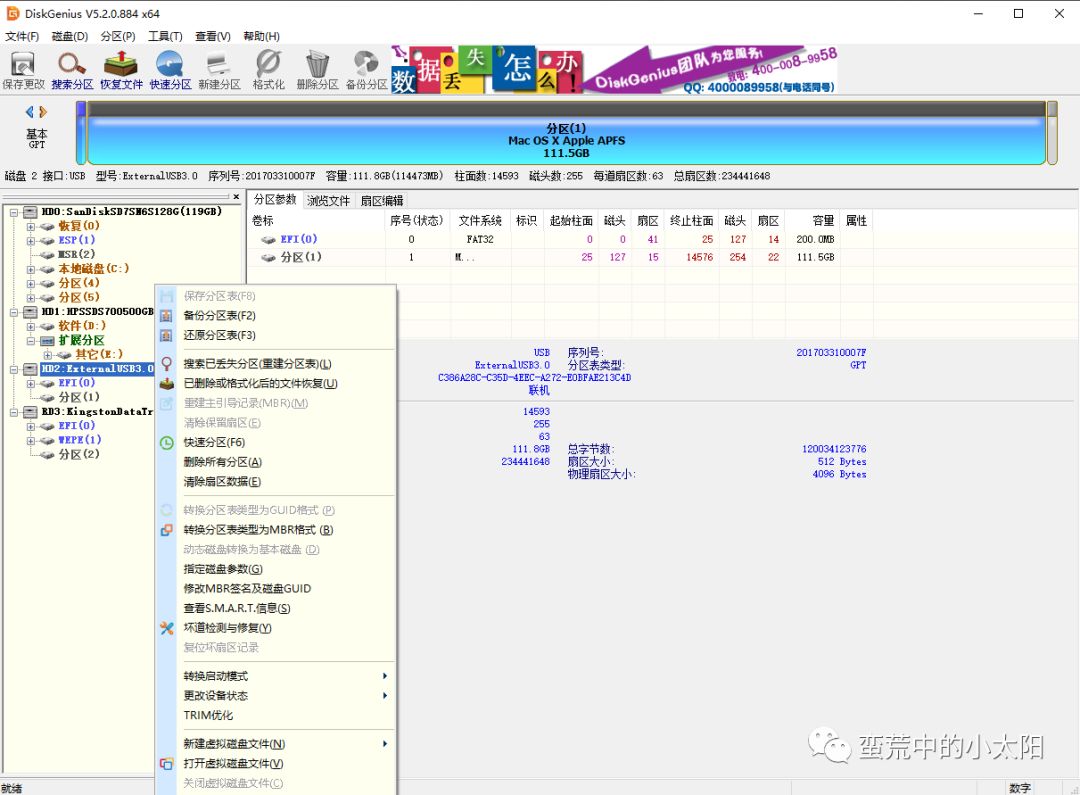
Task: Click the DiskGenius team banner advertisement
Action: tap(614, 70)
